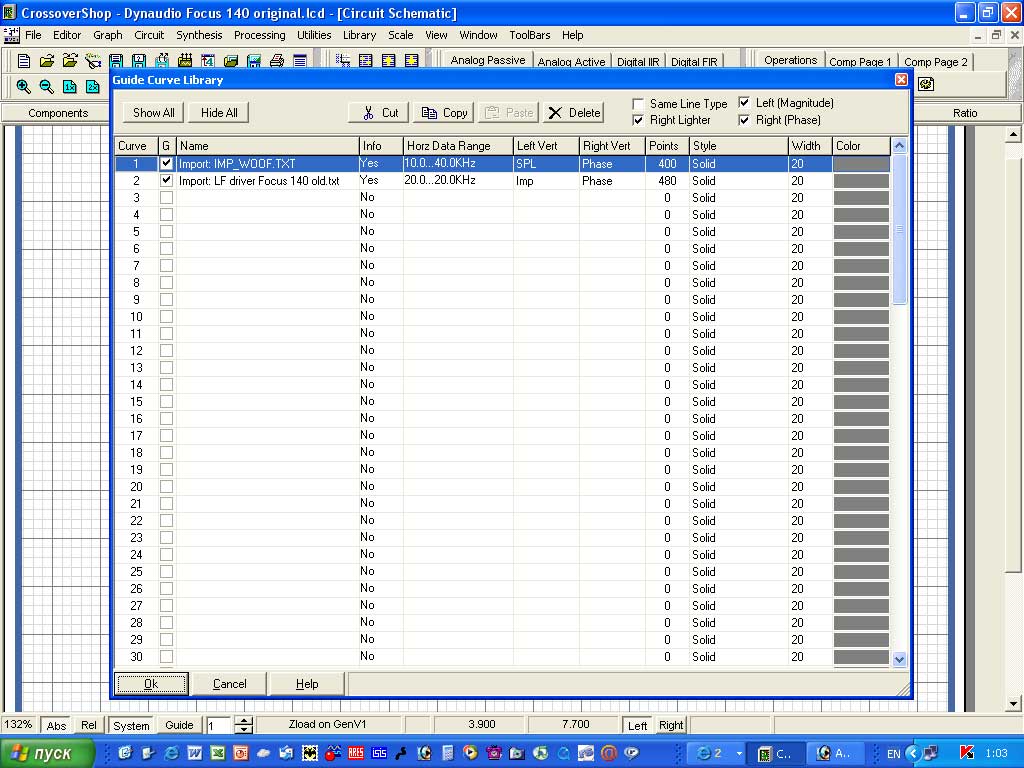Open the Synthesis menu

(199, 35)
